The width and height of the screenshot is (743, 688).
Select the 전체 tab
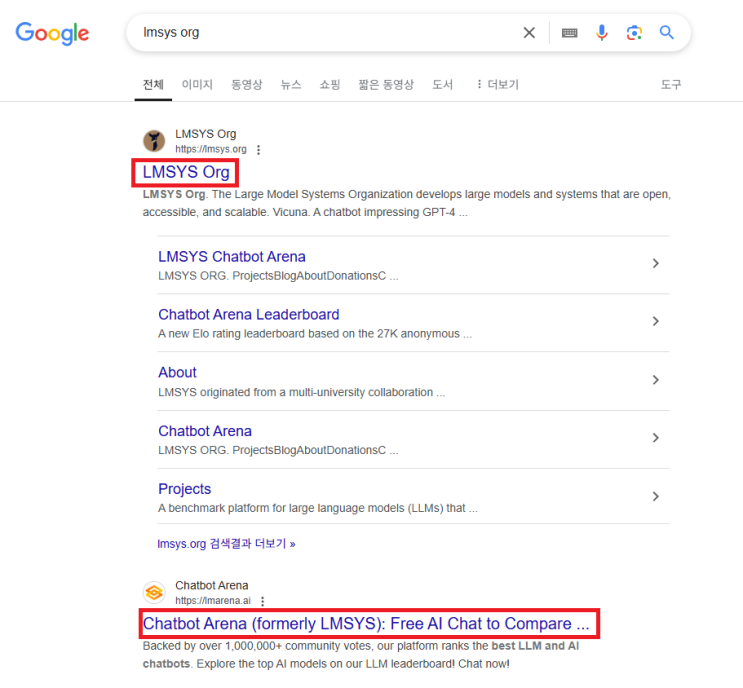pos(153,85)
